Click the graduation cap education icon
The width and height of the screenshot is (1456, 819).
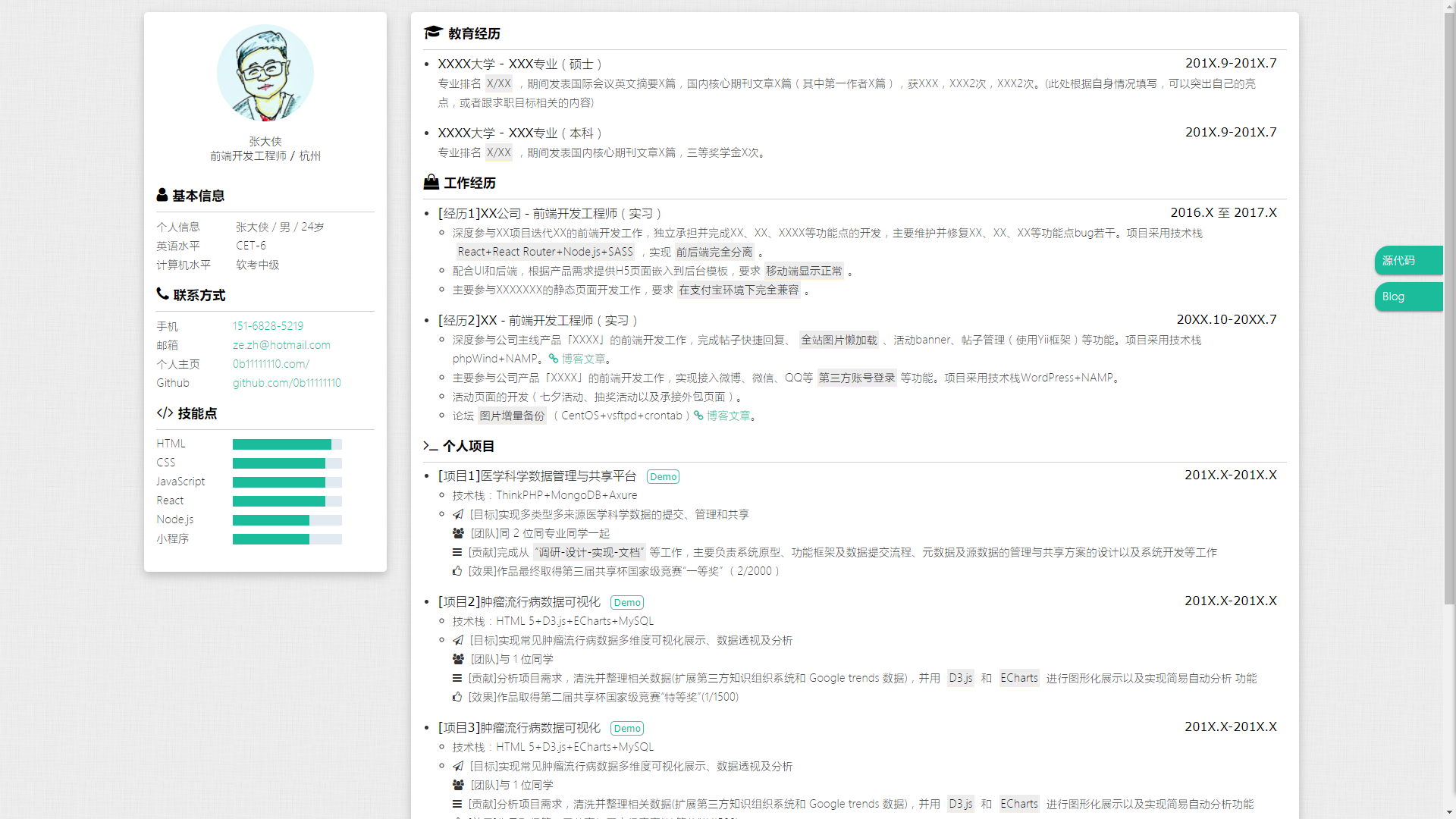click(x=433, y=33)
